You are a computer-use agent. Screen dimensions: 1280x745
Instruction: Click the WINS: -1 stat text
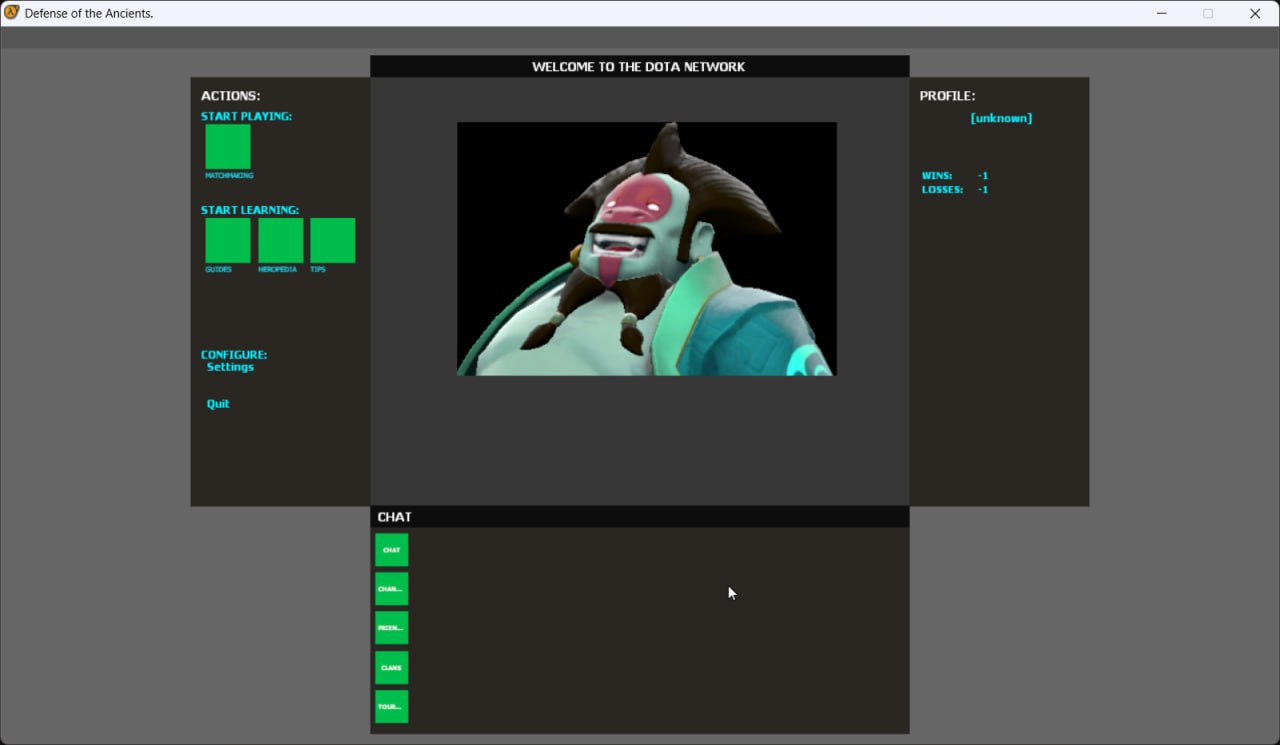[x=955, y=176]
